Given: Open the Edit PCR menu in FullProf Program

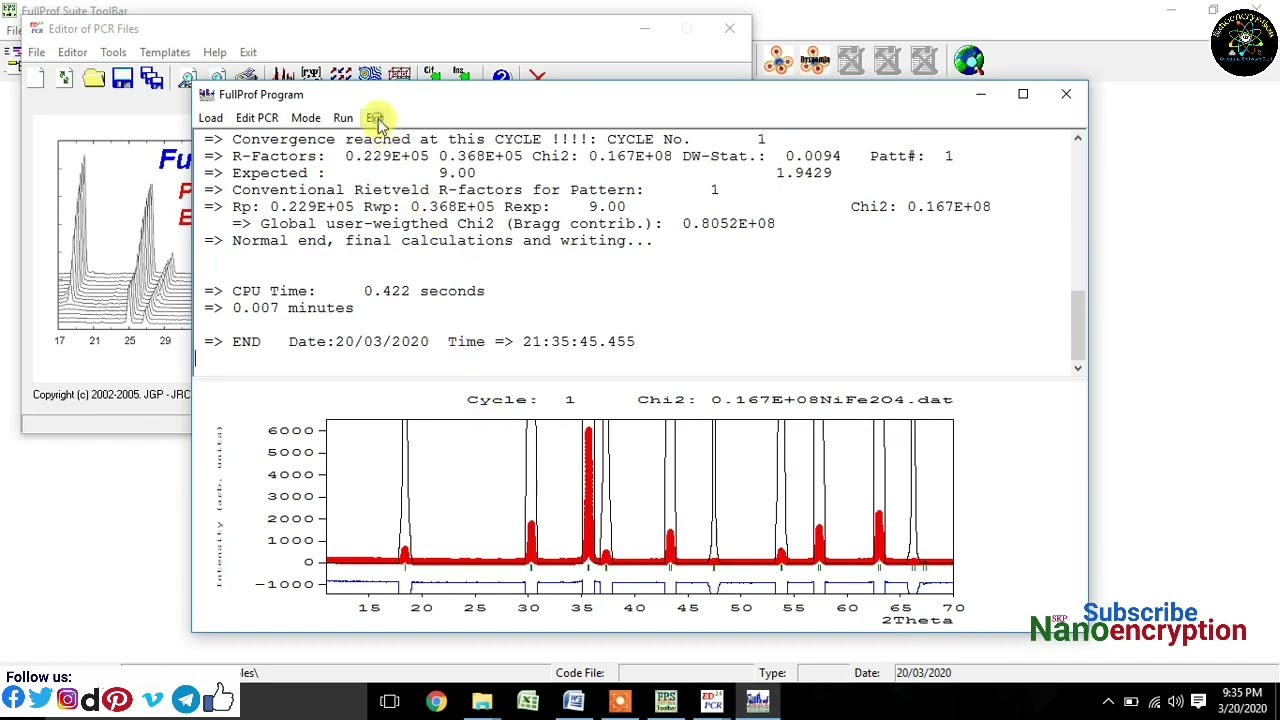Looking at the screenshot, I should [257, 118].
